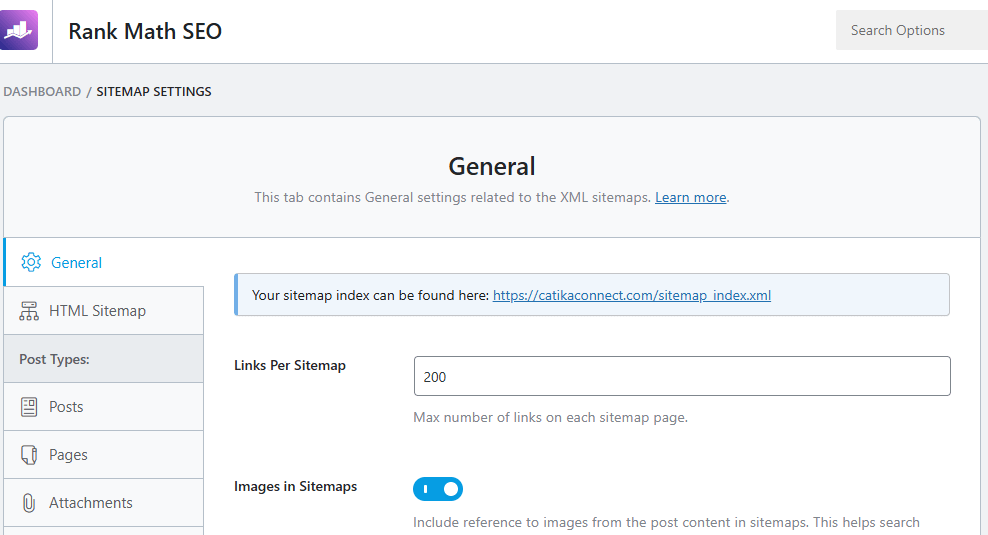Click the SITEMAP SETTINGS breadcrumb text

pos(154,91)
